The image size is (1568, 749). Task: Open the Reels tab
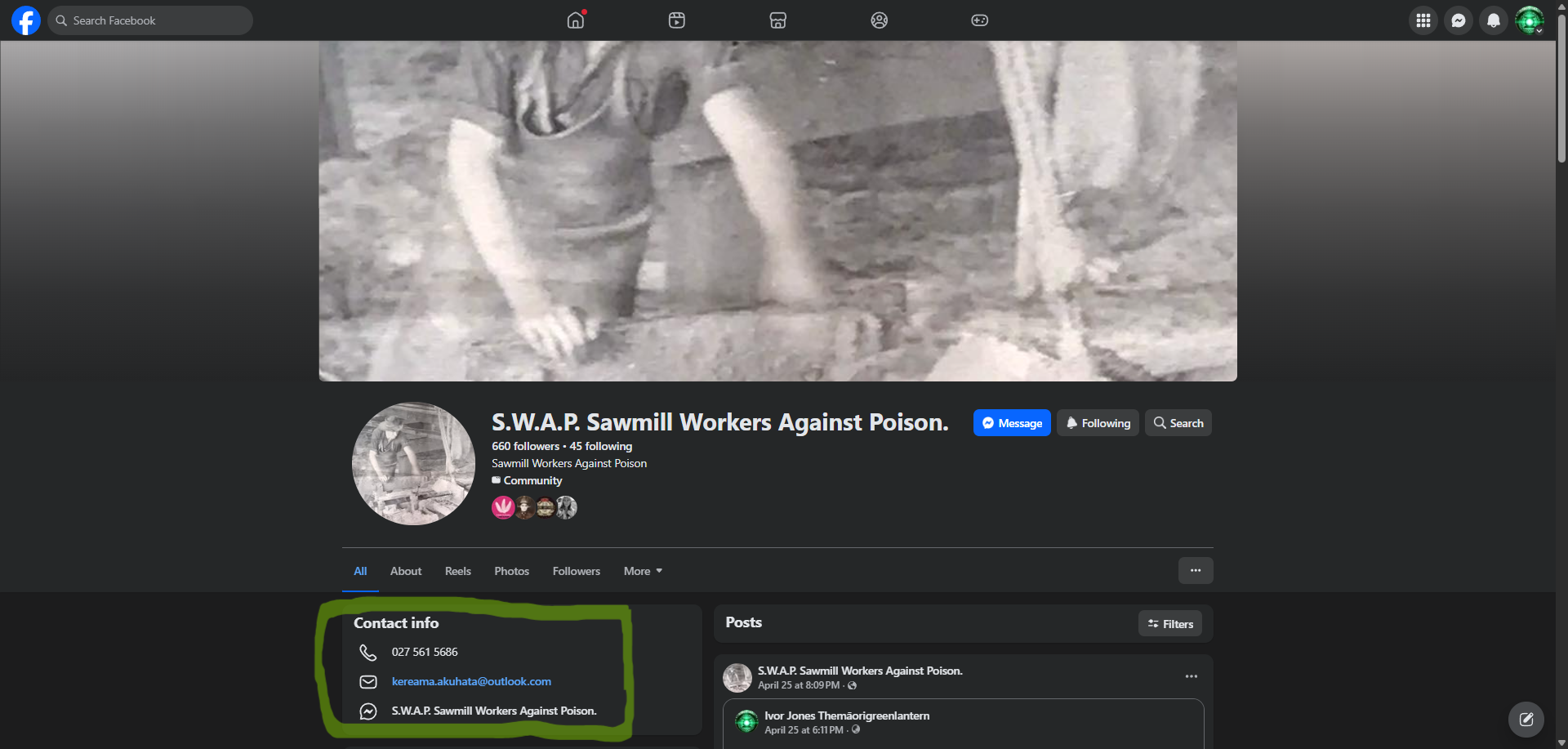[458, 571]
